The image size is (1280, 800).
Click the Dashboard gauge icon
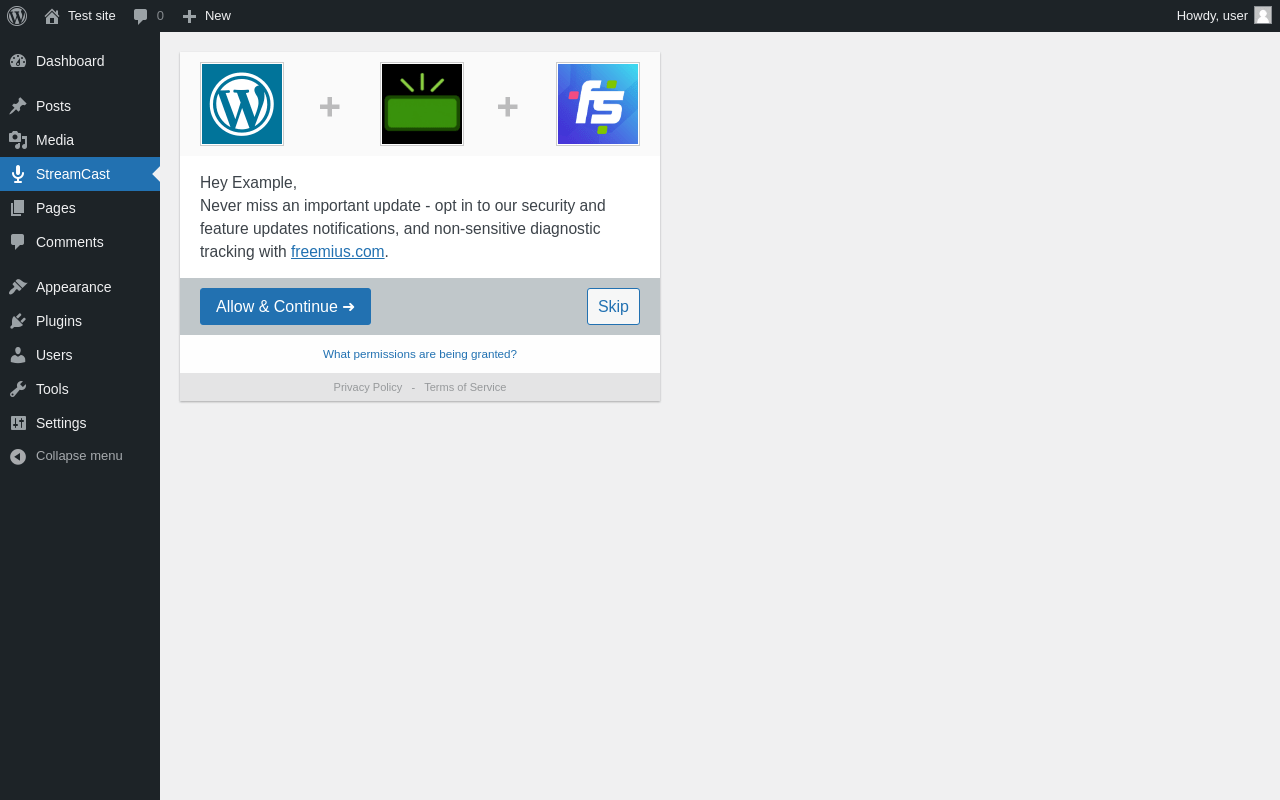coord(18,61)
